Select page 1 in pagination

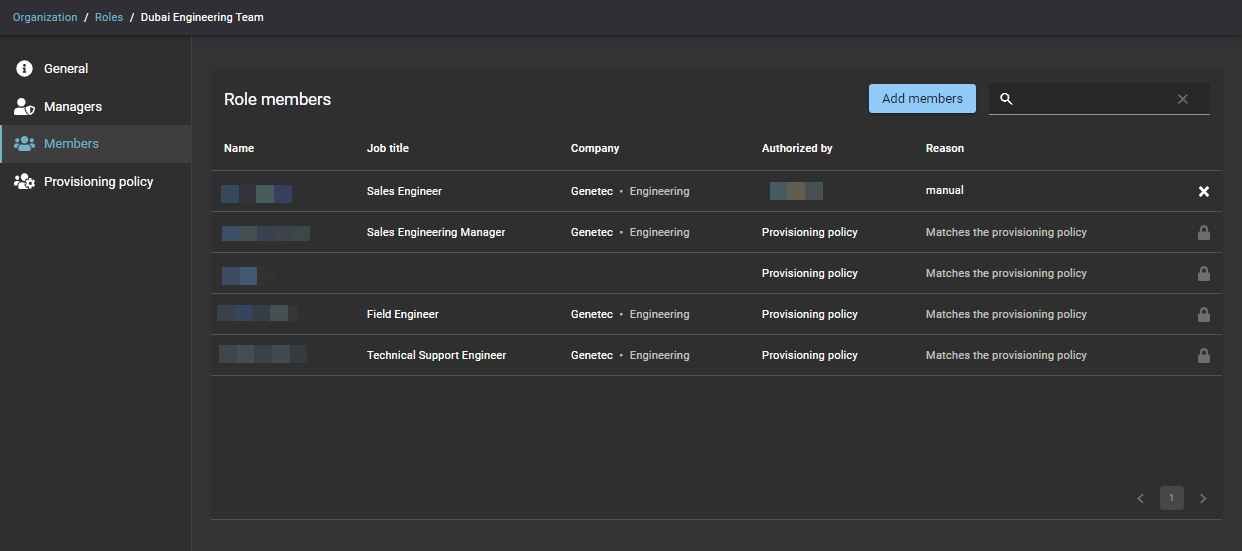coord(1172,498)
